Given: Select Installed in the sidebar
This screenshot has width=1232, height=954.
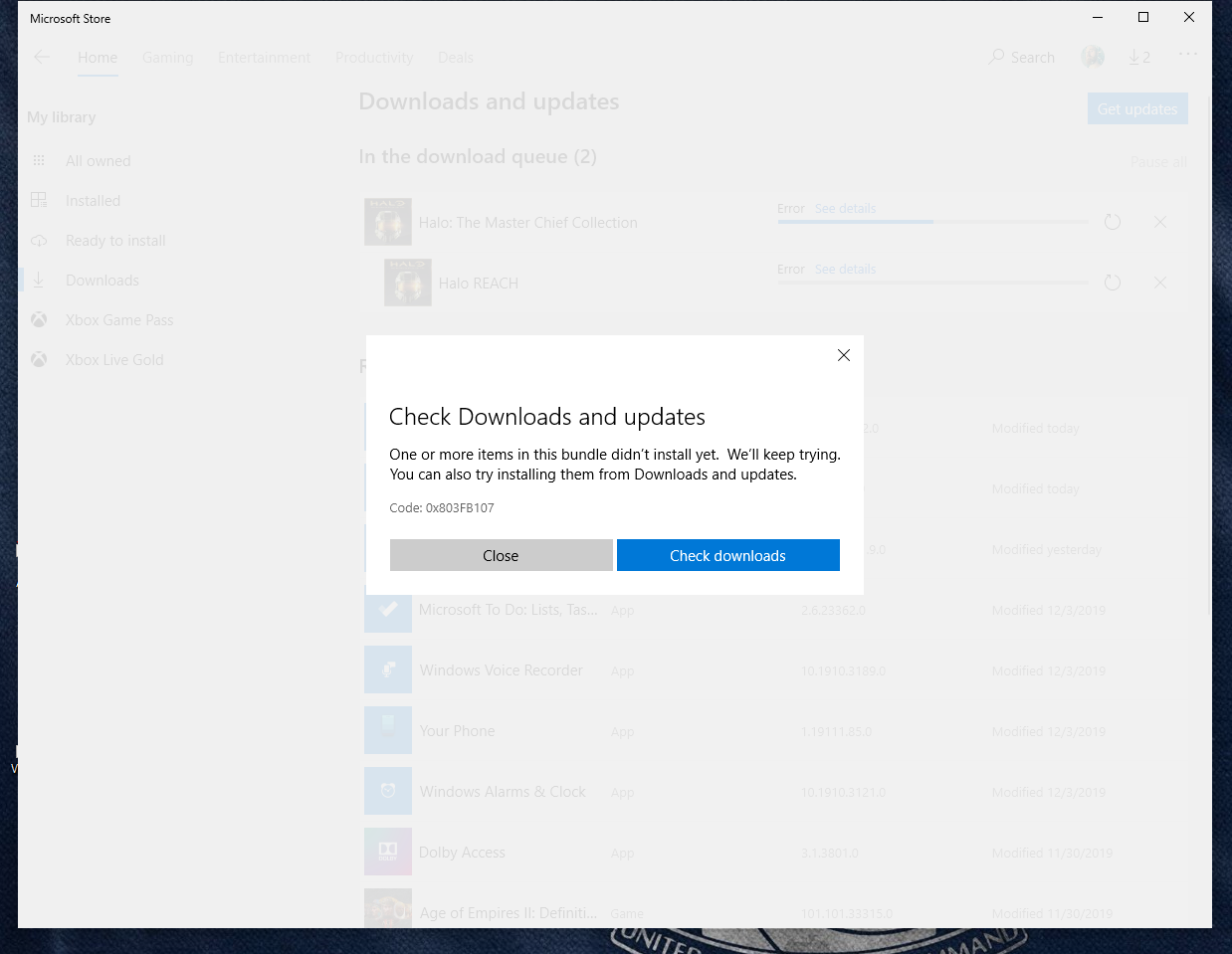Looking at the screenshot, I should 93,201.
